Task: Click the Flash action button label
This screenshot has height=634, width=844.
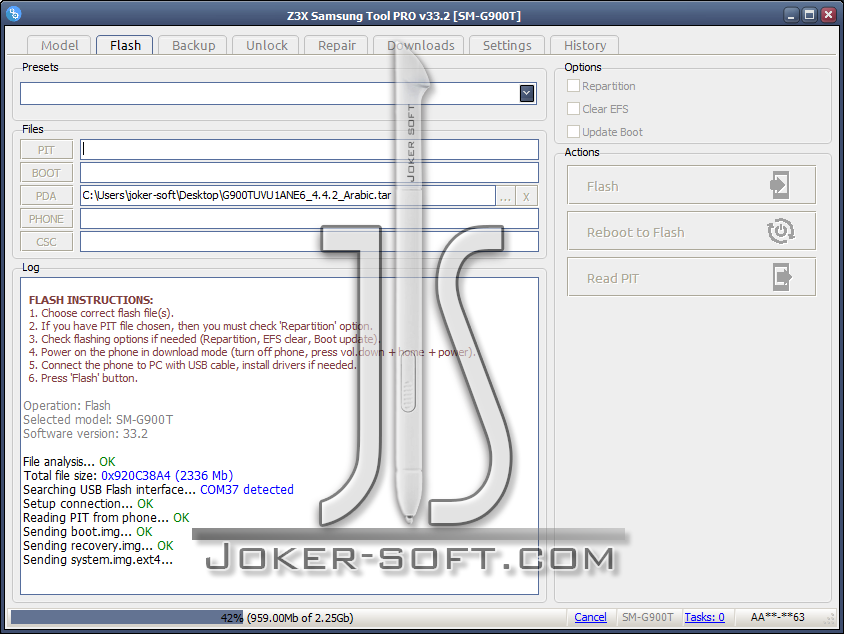Action: [x=602, y=187]
